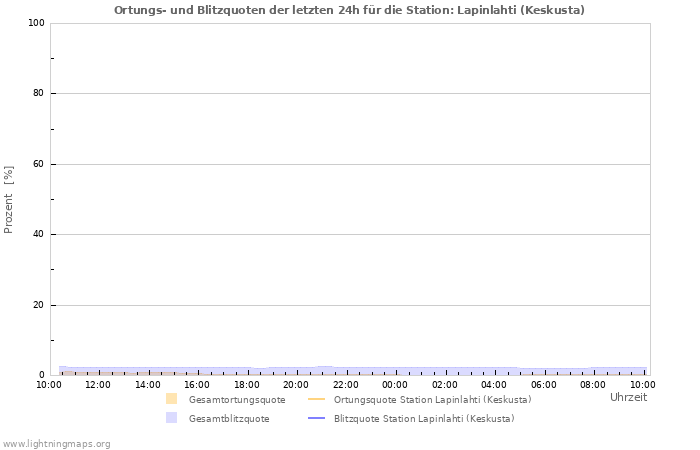Viewport: 700px width, 450px height.
Task: Click the Blitzquote Station Lapinlahti legend text
Action: point(424,418)
